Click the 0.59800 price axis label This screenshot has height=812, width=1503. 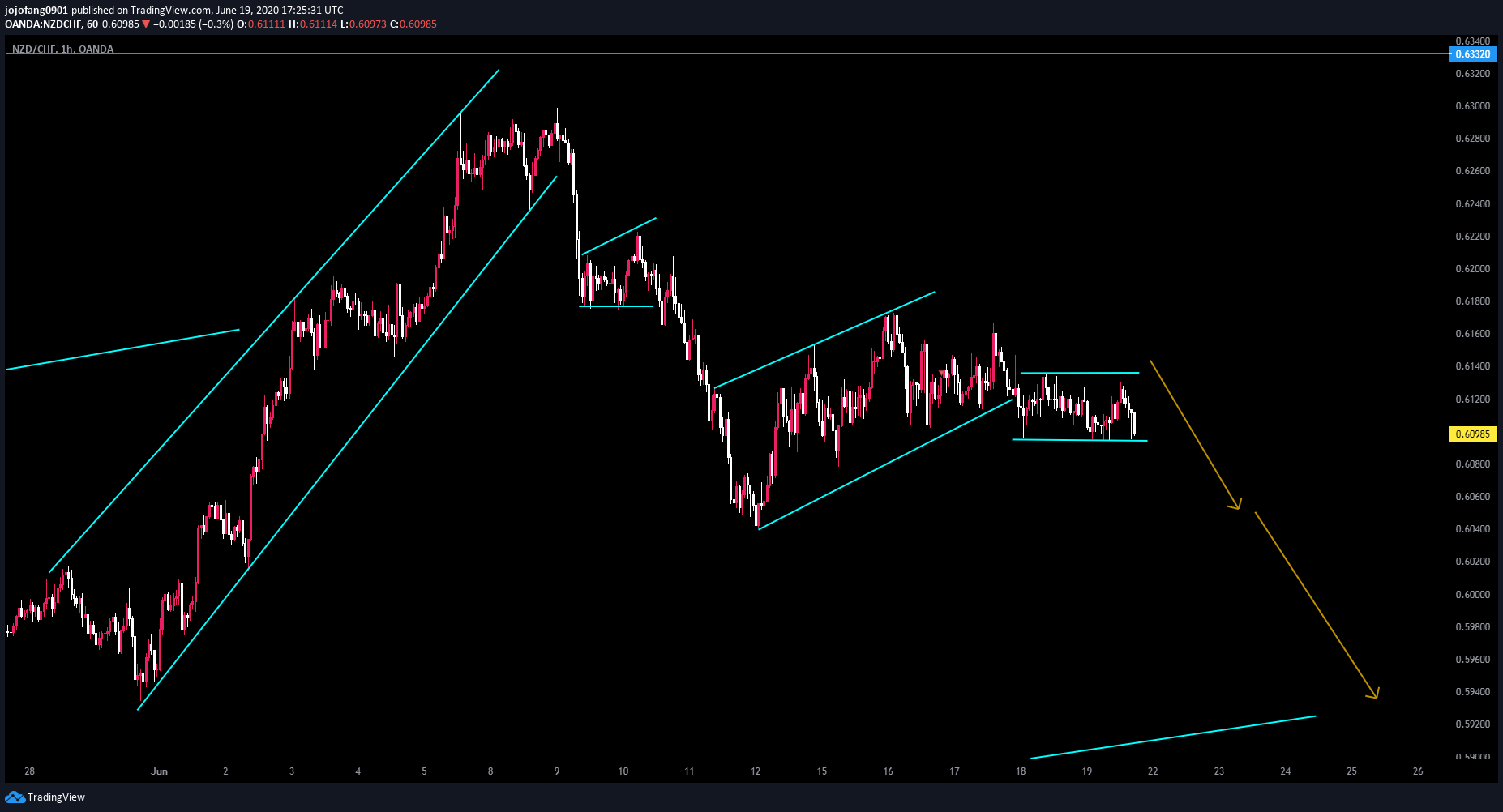point(1472,627)
